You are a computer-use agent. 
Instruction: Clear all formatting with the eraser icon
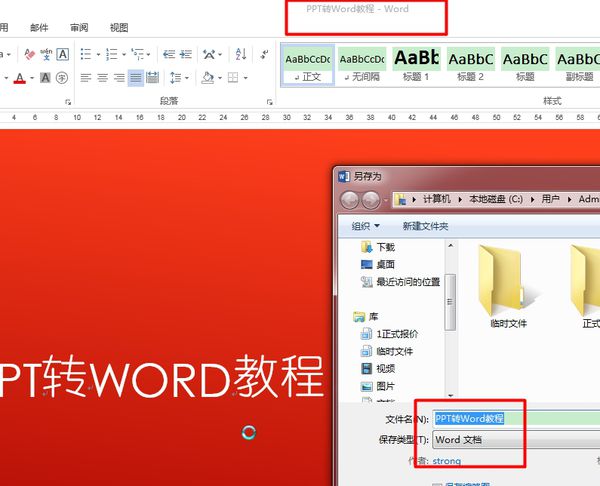click(x=29, y=54)
